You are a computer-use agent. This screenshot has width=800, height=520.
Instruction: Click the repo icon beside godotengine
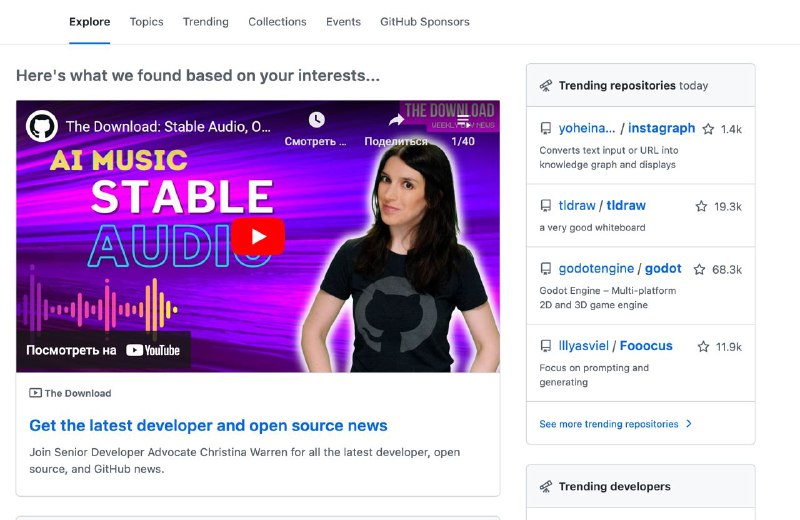(x=545, y=269)
